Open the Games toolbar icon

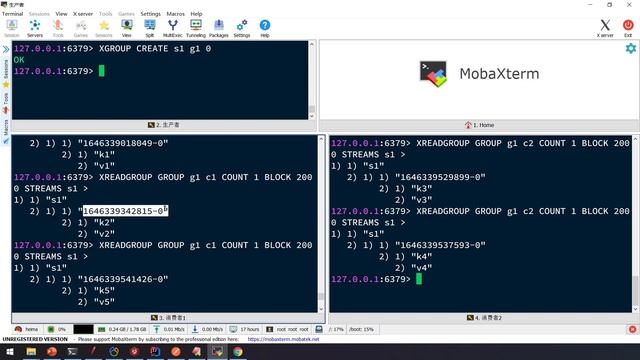tap(81, 28)
